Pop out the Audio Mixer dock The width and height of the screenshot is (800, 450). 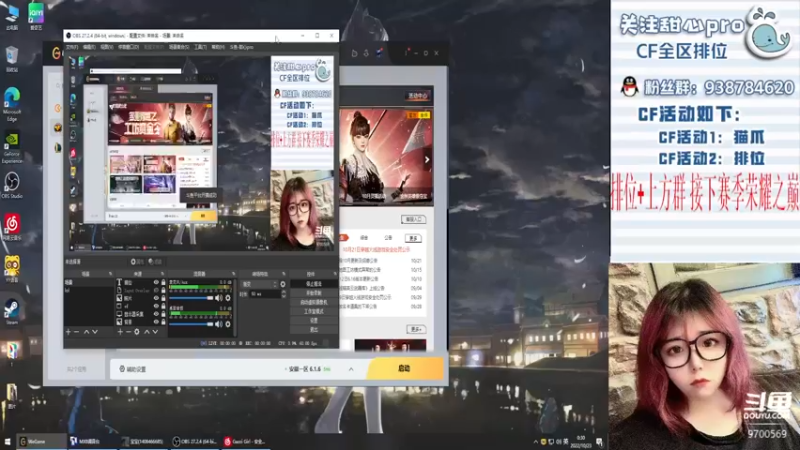click(x=233, y=274)
